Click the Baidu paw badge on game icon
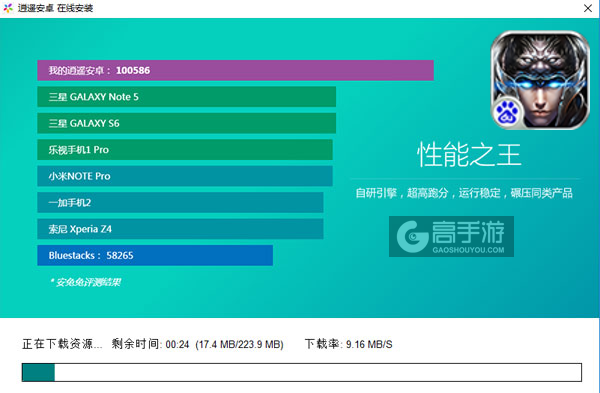The image size is (600, 393). [507, 113]
